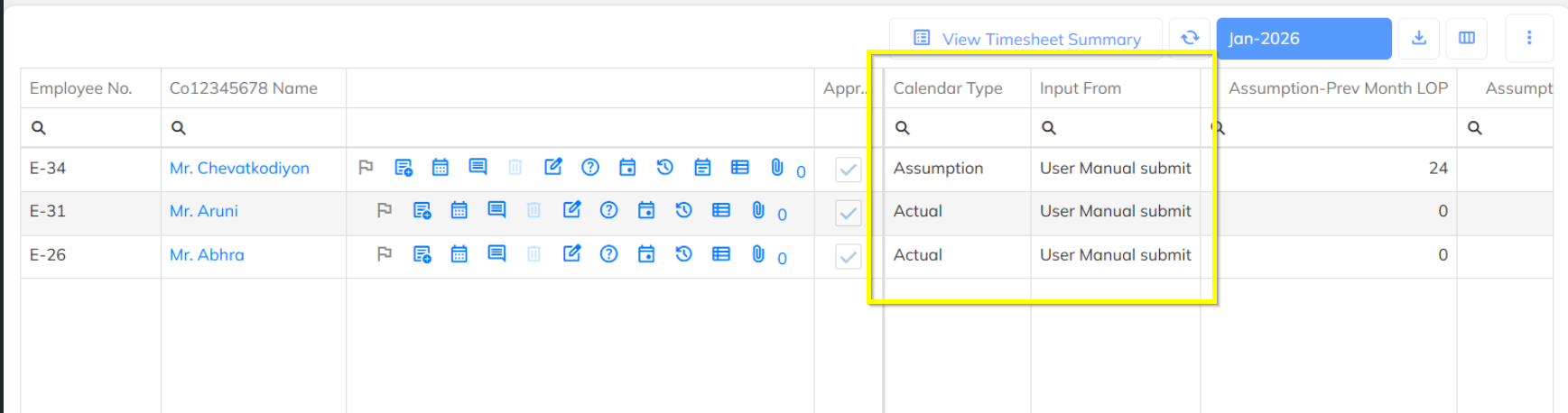Screen dimensions: 1568x413
Task: Toggle approval checkbox for Mr. Aruni
Action: pos(848,213)
